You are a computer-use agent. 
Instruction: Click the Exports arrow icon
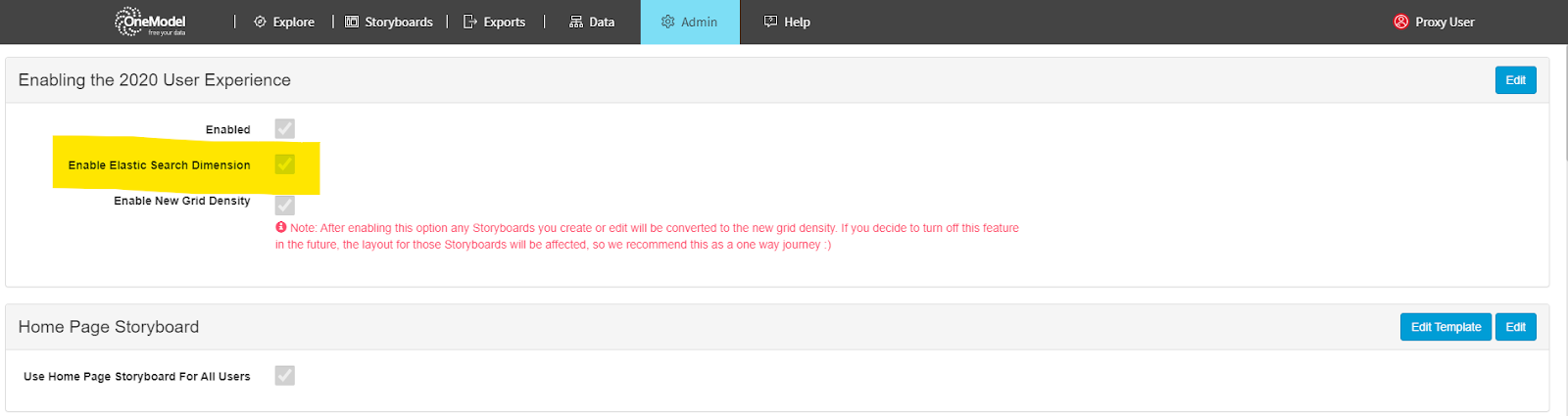[x=470, y=22]
